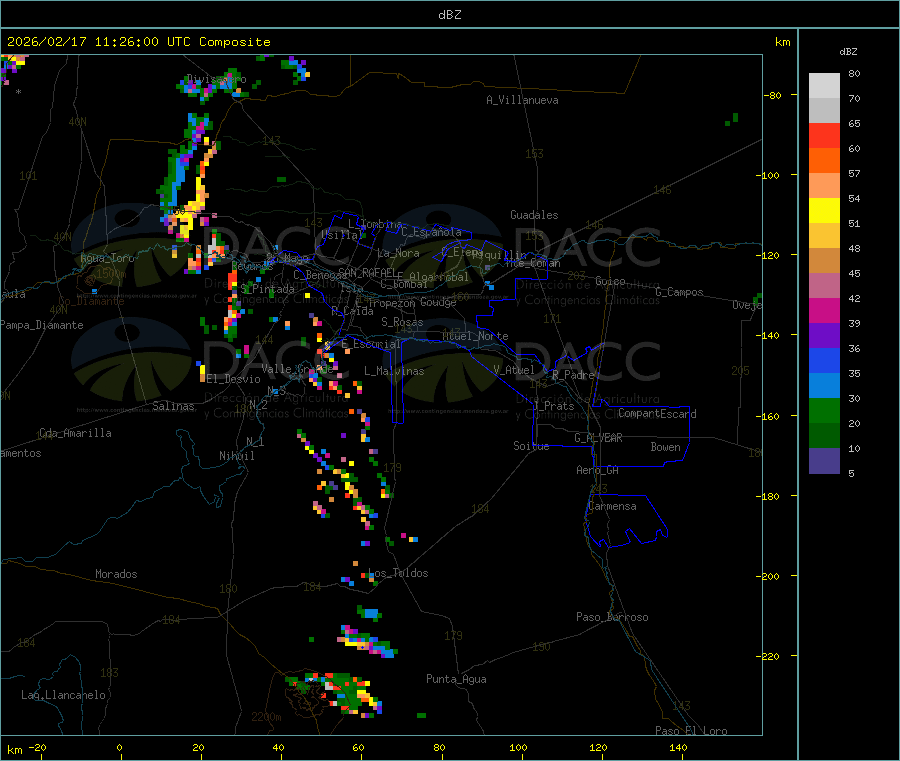Image resolution: width=900 pixels, height=761 pixels.
Task: Click the Salinas location label
Action: (173, 406)
